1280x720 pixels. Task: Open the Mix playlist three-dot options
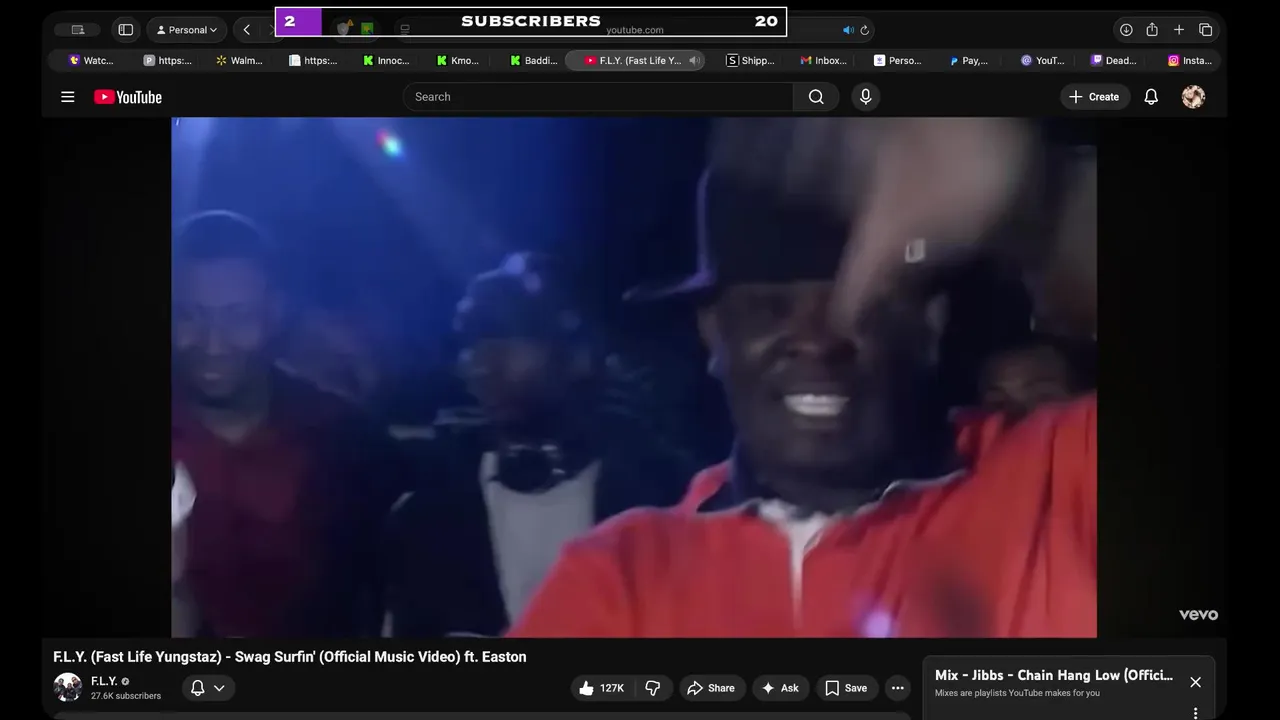(x=1195, y=713)
